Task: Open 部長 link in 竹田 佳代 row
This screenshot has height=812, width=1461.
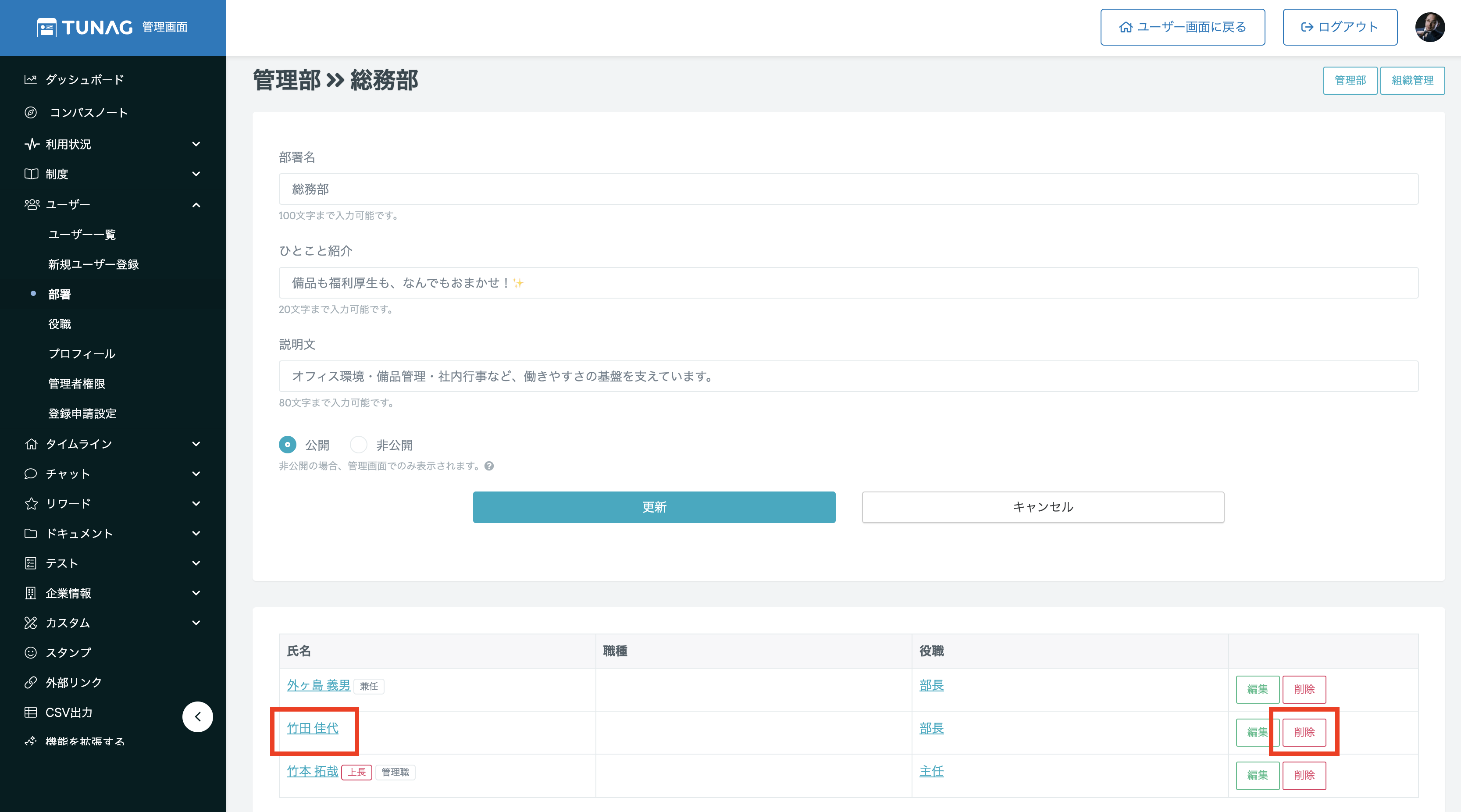Action: 931,728
